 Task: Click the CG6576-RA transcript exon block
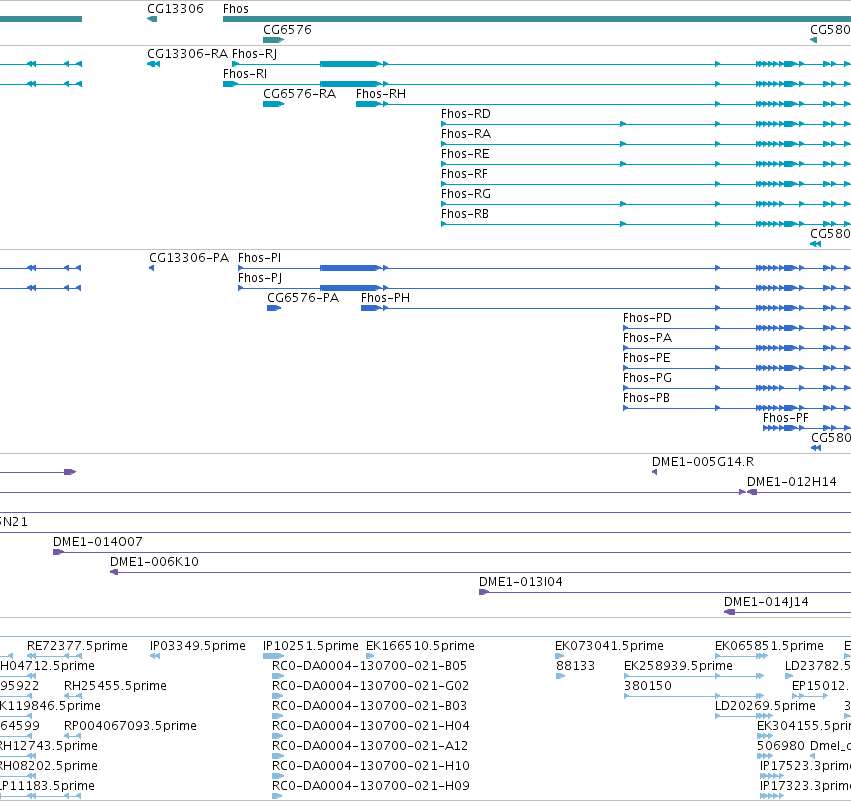pyautogui.click(x=274, y=104)
